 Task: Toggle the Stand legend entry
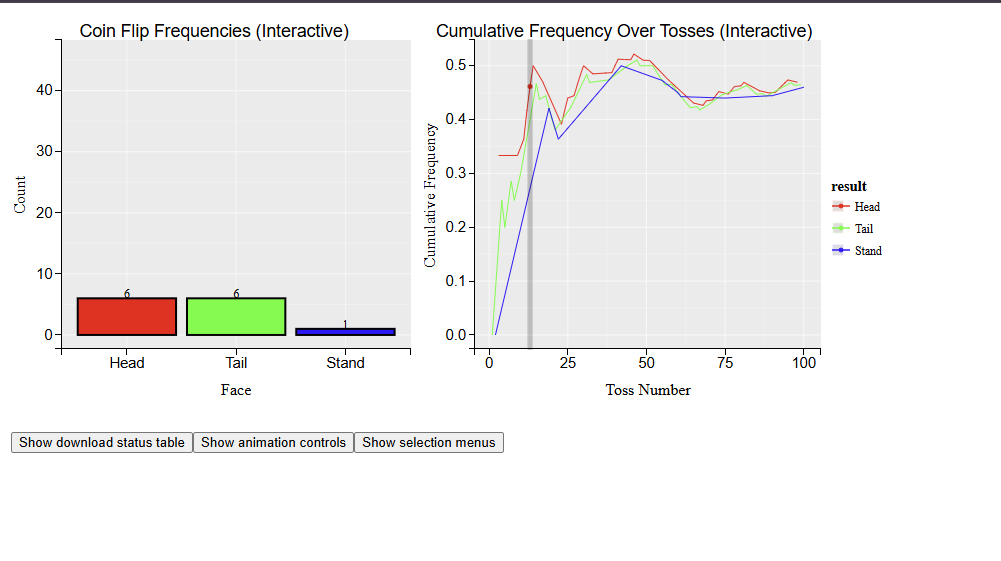[868, 251]
